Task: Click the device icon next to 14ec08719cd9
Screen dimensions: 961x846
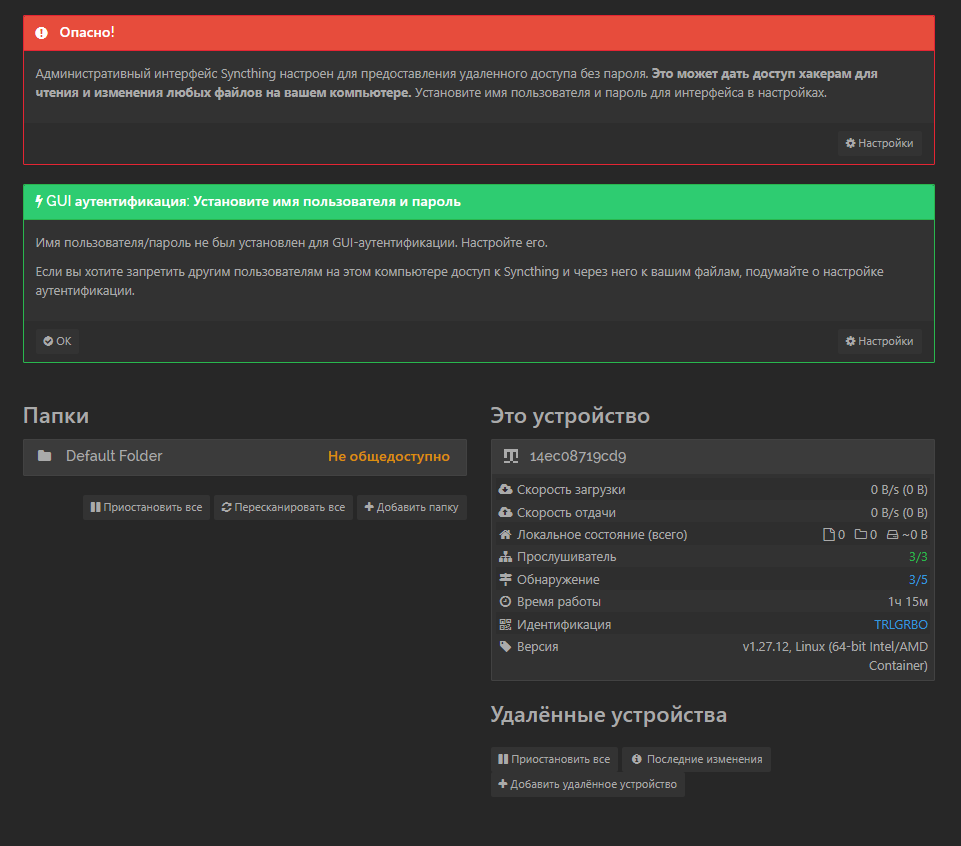Action: (511, 456)
